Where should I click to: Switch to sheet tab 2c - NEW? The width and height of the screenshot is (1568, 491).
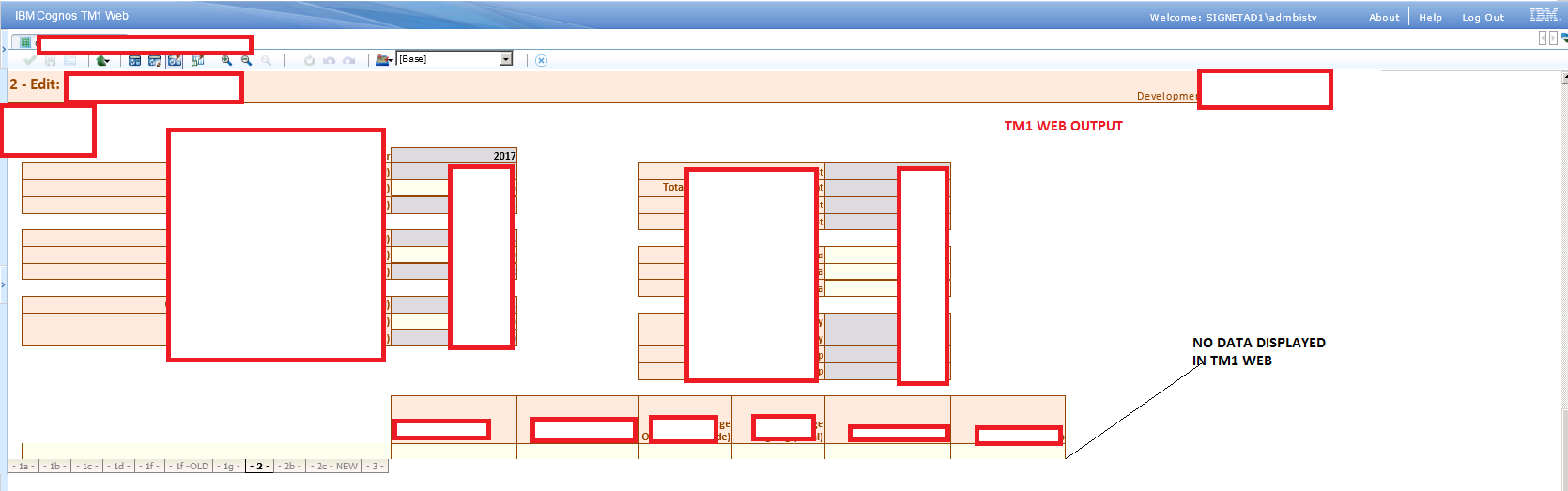[335, 466]
